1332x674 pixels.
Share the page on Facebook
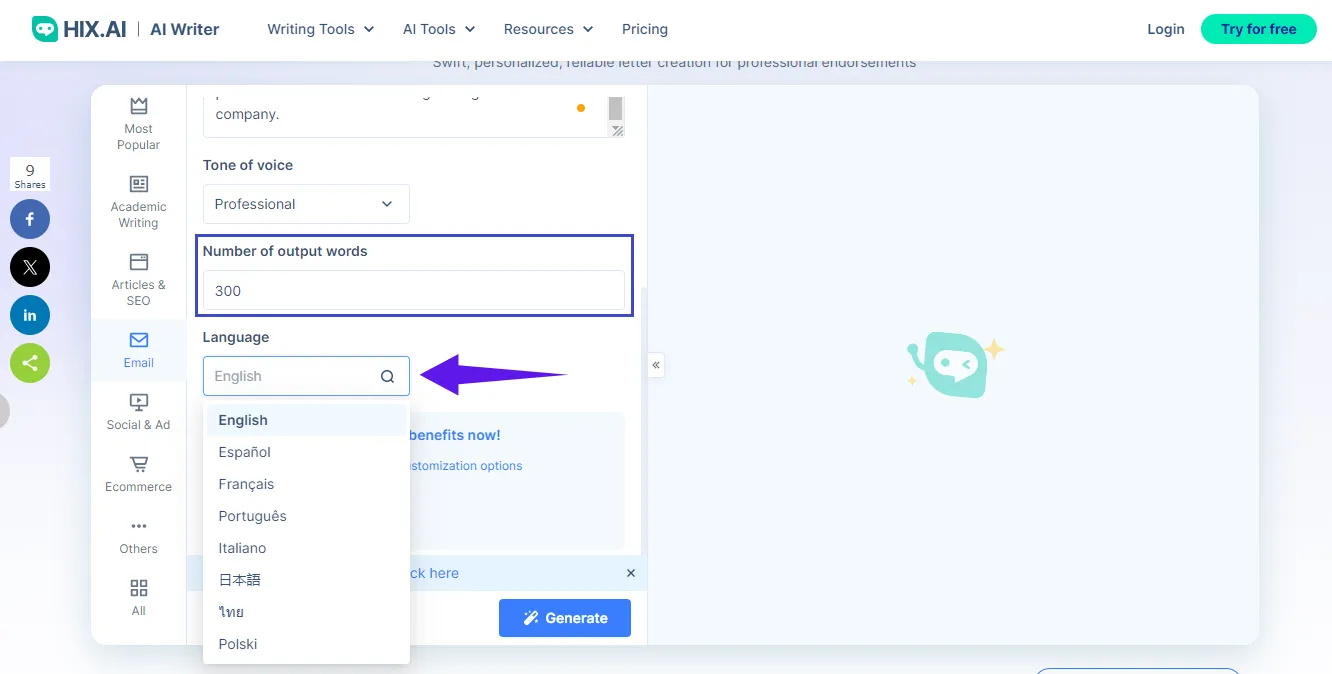tap(30, 218)
